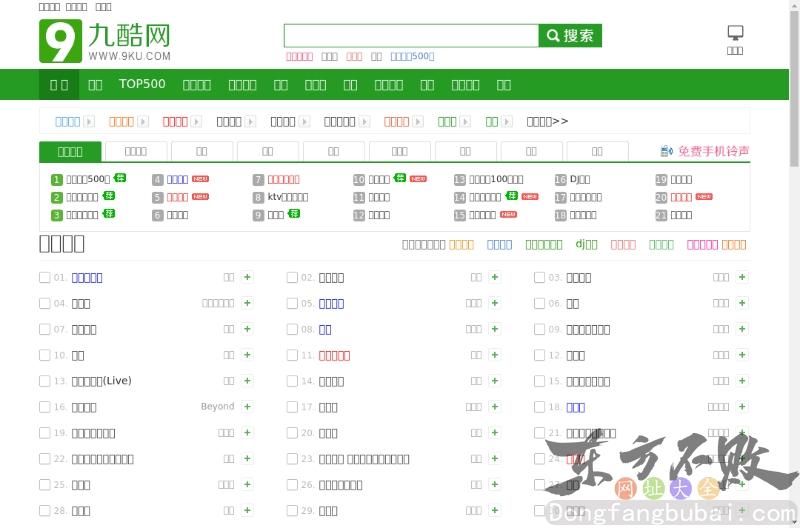Expand arrow beside the light-blue category link

tap(89, 121)
